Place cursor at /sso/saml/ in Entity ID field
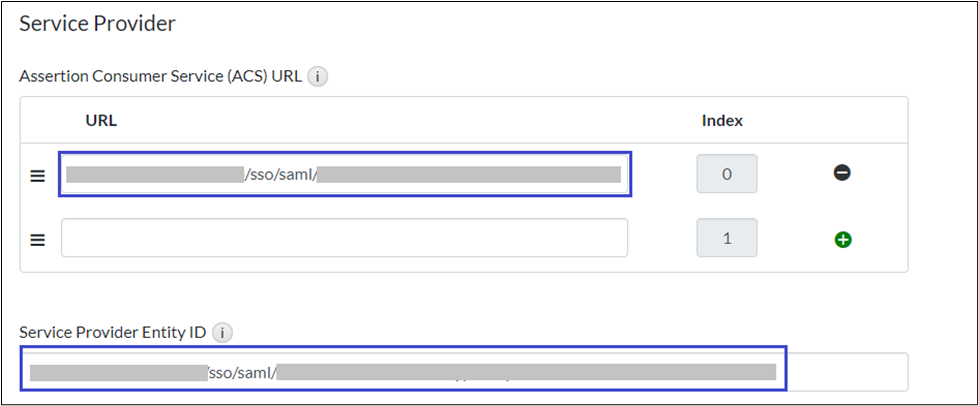The height and width of the screenshot is (406, 979). click(x=242, y=373)
